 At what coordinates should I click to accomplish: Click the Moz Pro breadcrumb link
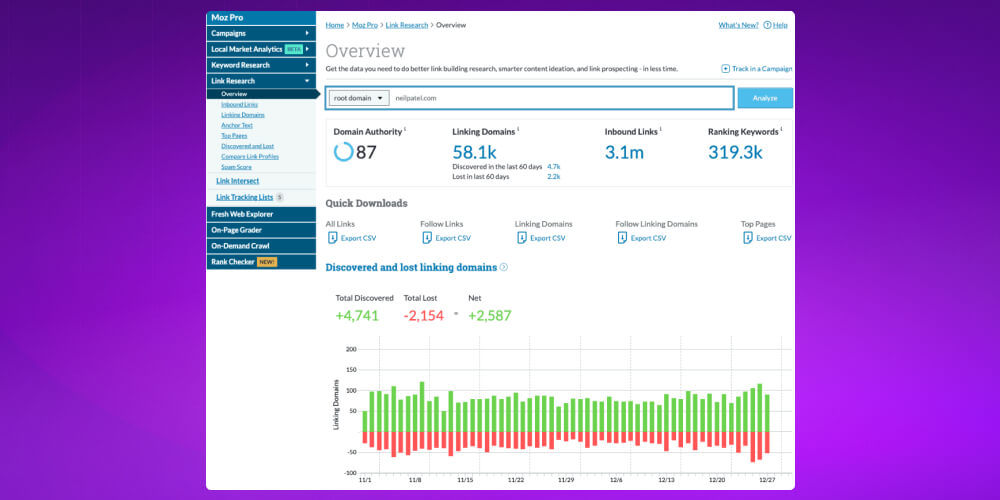365,26
